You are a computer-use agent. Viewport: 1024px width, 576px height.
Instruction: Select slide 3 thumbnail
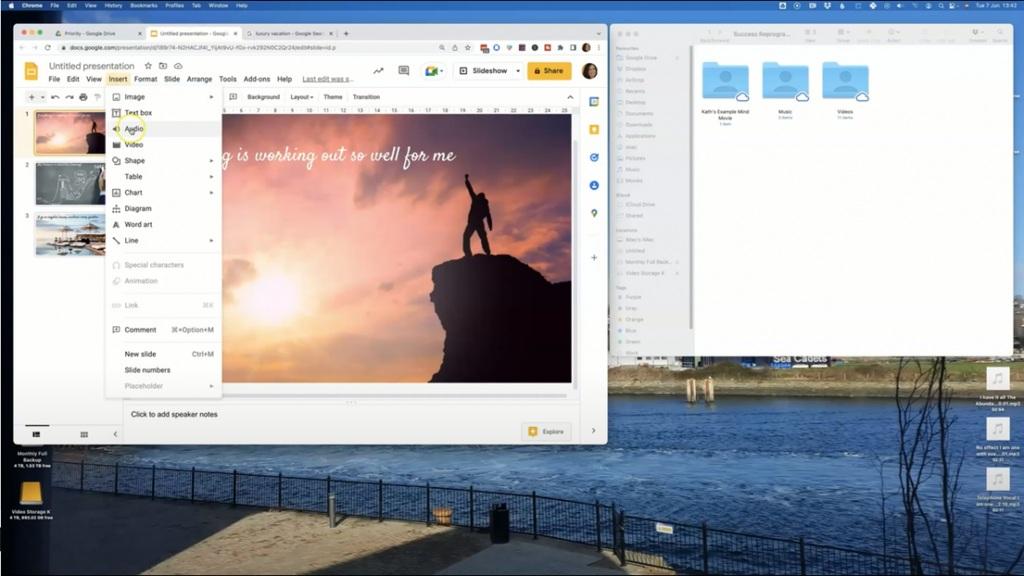pyautogui.click(x=70, y=234)
